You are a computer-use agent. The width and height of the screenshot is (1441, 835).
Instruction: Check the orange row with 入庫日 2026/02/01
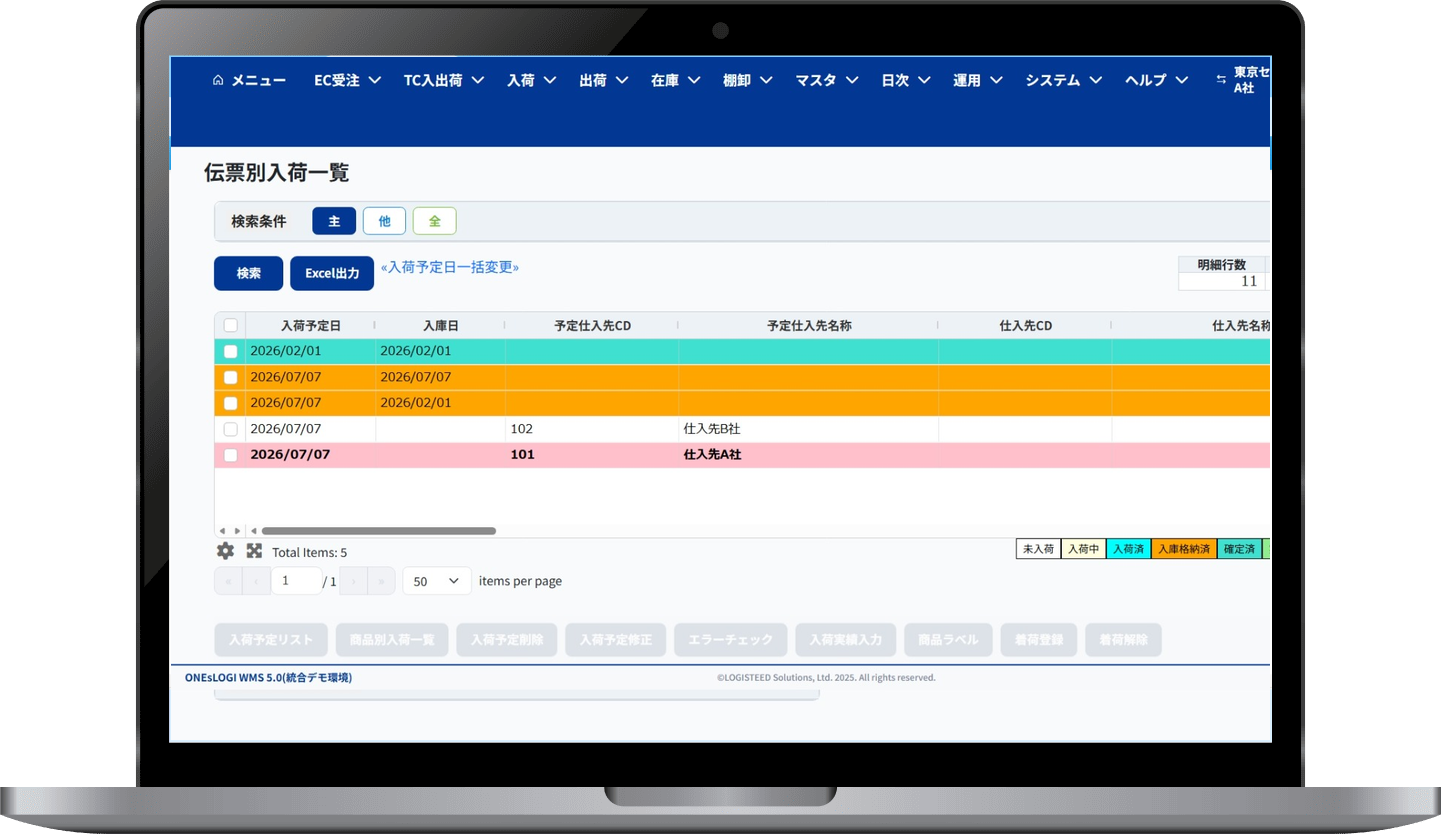(231, 403)
